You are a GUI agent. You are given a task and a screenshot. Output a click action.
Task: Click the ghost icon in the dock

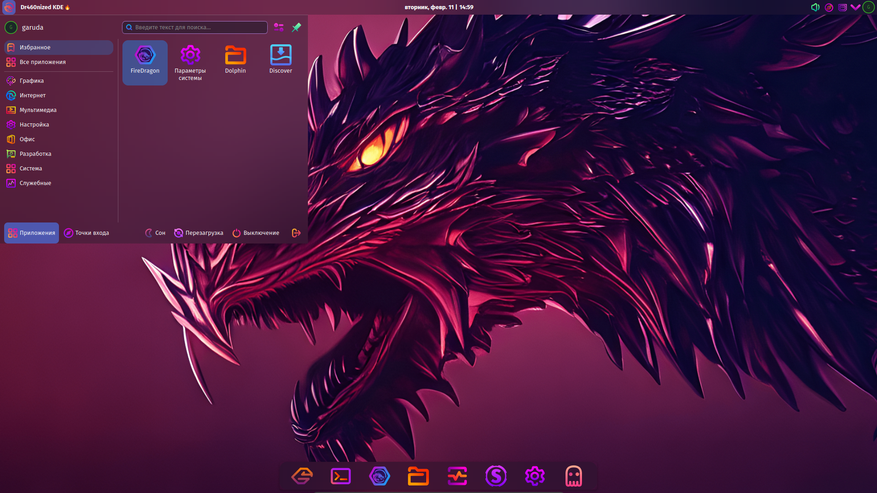573,476
